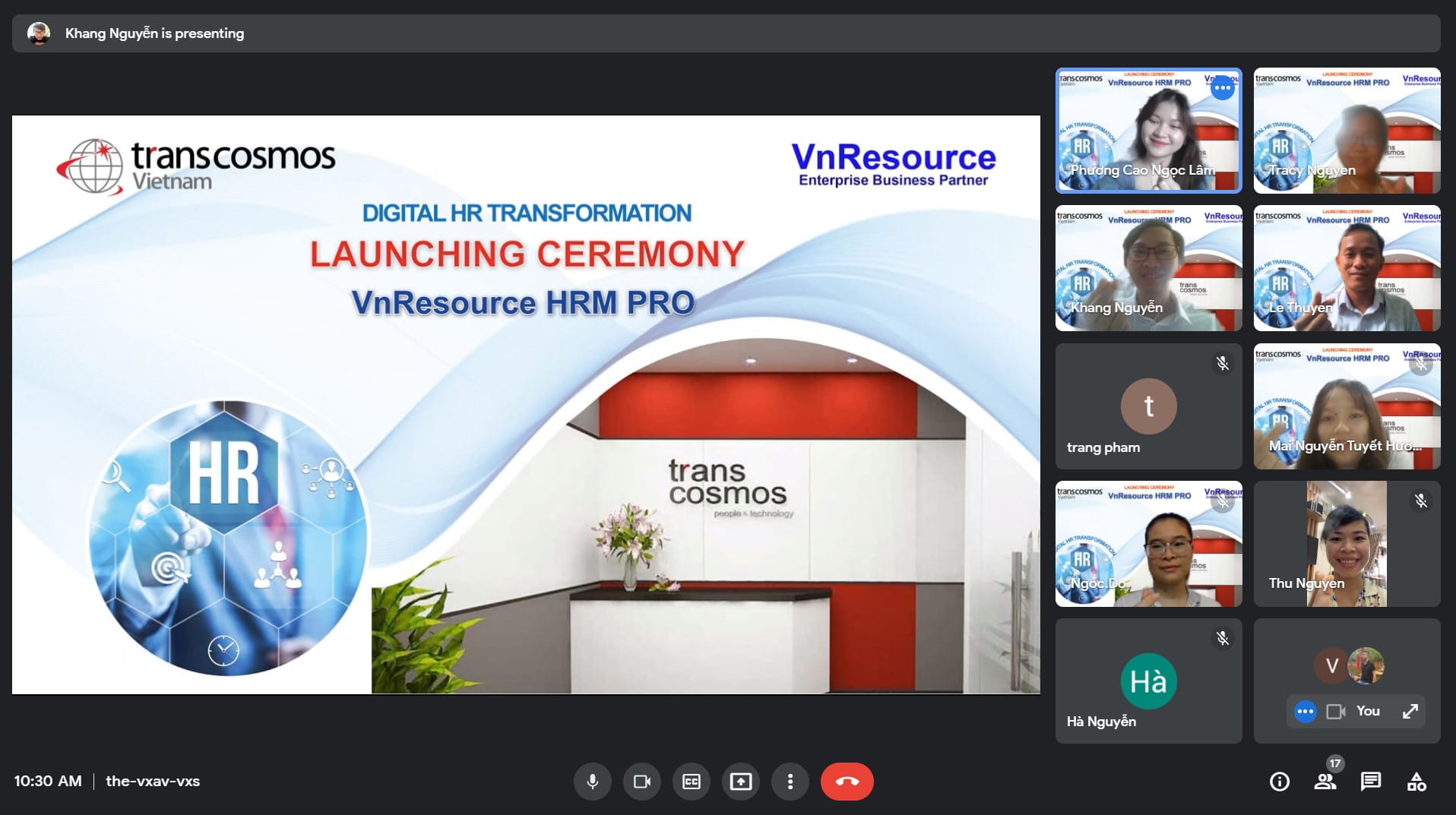Click the muted mic icon on Mai Nguyễn tile
The height and width of the screenshot is (815, 1456).
1420,363
